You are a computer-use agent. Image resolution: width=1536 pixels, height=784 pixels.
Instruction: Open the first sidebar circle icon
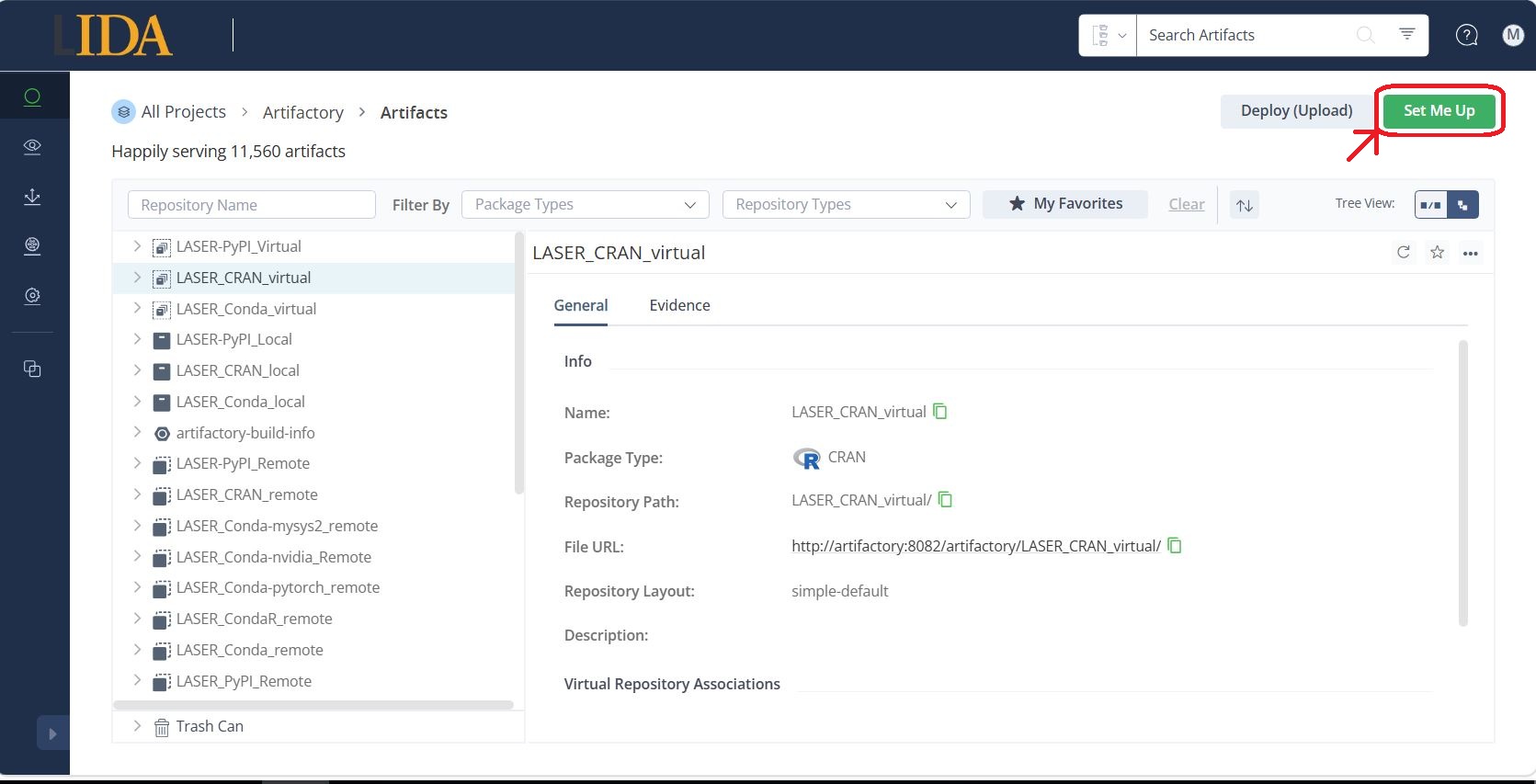tap(32, 97)
